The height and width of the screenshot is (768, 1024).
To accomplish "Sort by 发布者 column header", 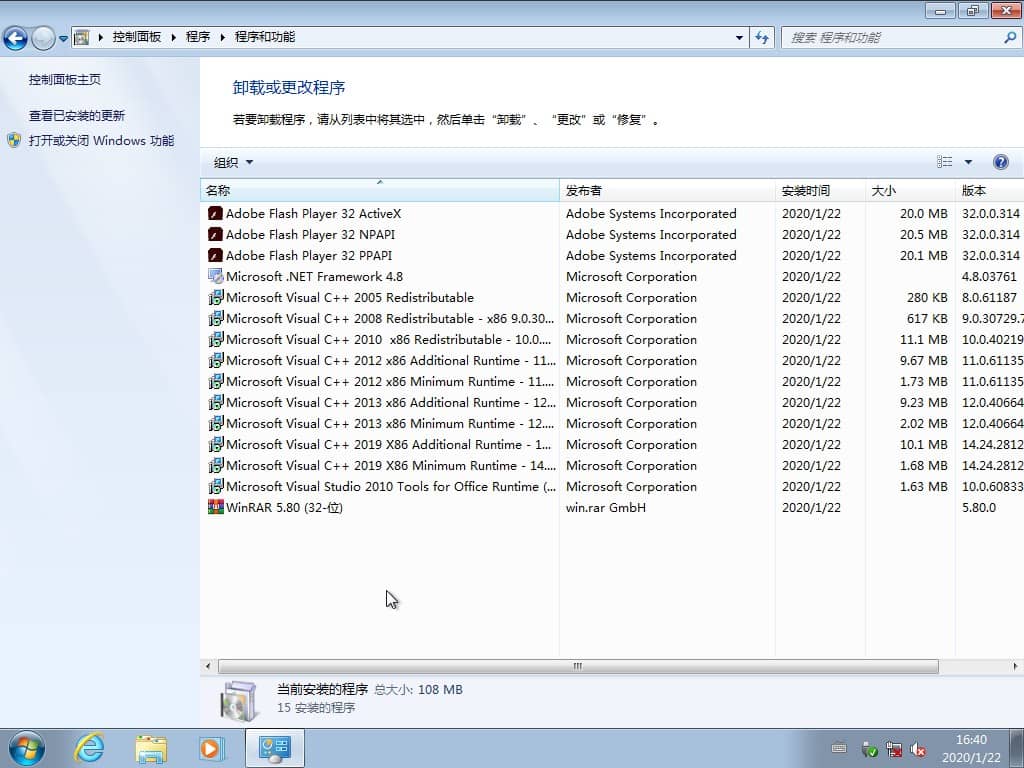I will point(667,191).
